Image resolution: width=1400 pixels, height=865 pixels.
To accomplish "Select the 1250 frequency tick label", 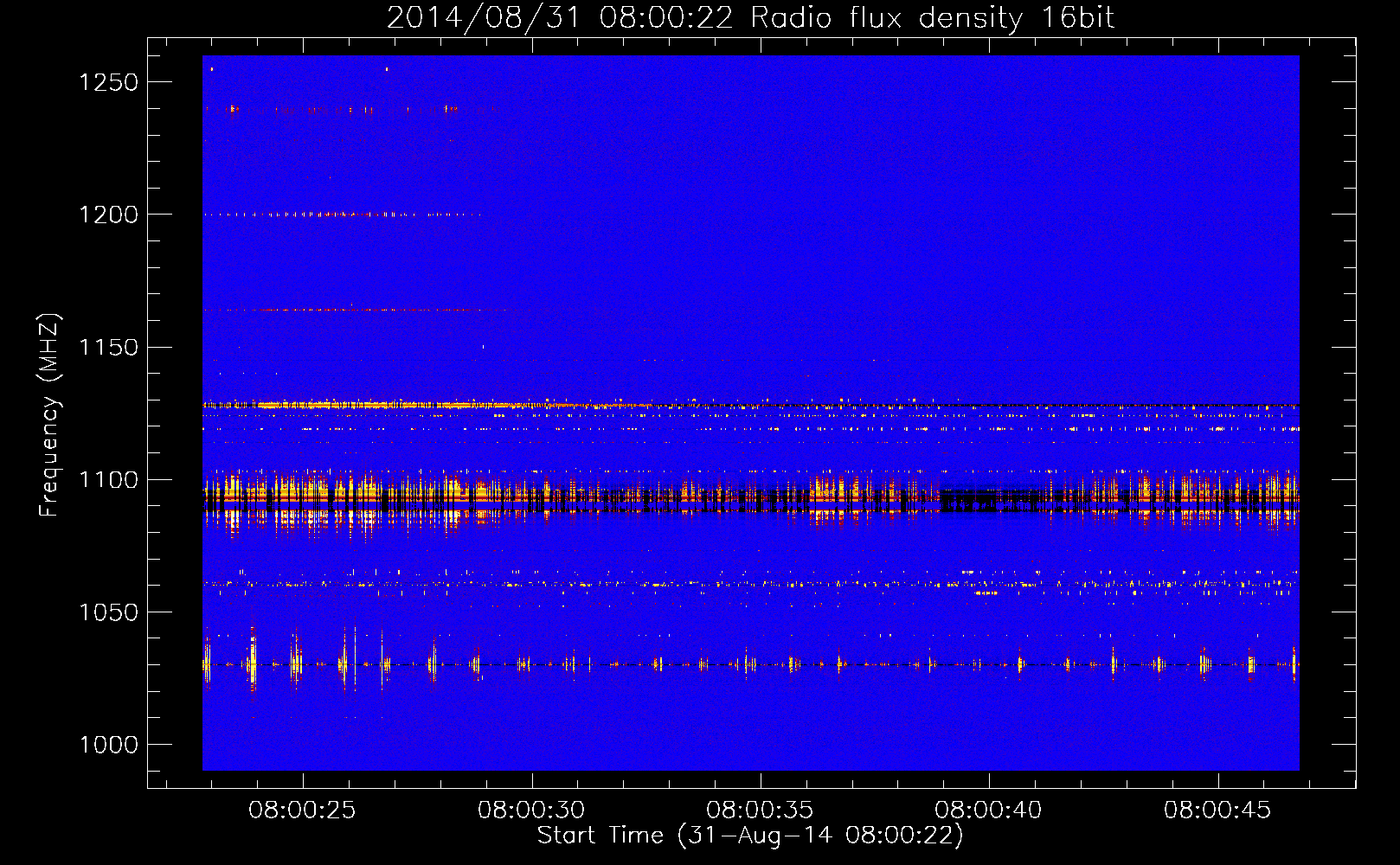I will tap(109, 82).
